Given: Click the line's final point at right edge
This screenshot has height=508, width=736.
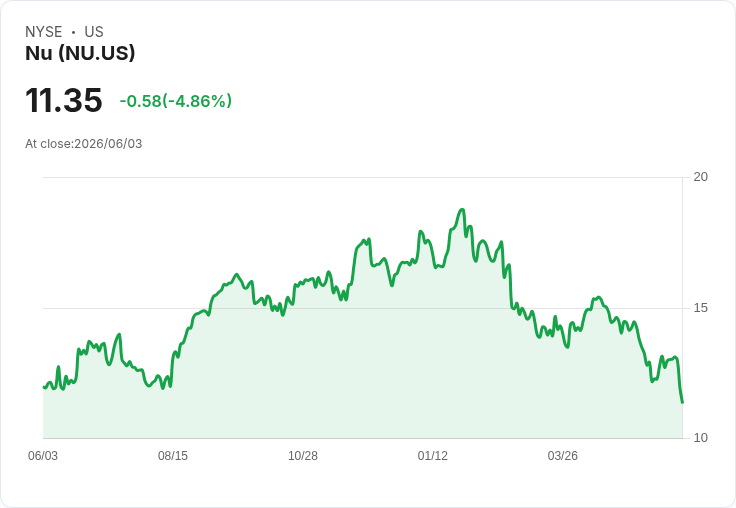Looking at the screenshot, I should tap(682, 402).
